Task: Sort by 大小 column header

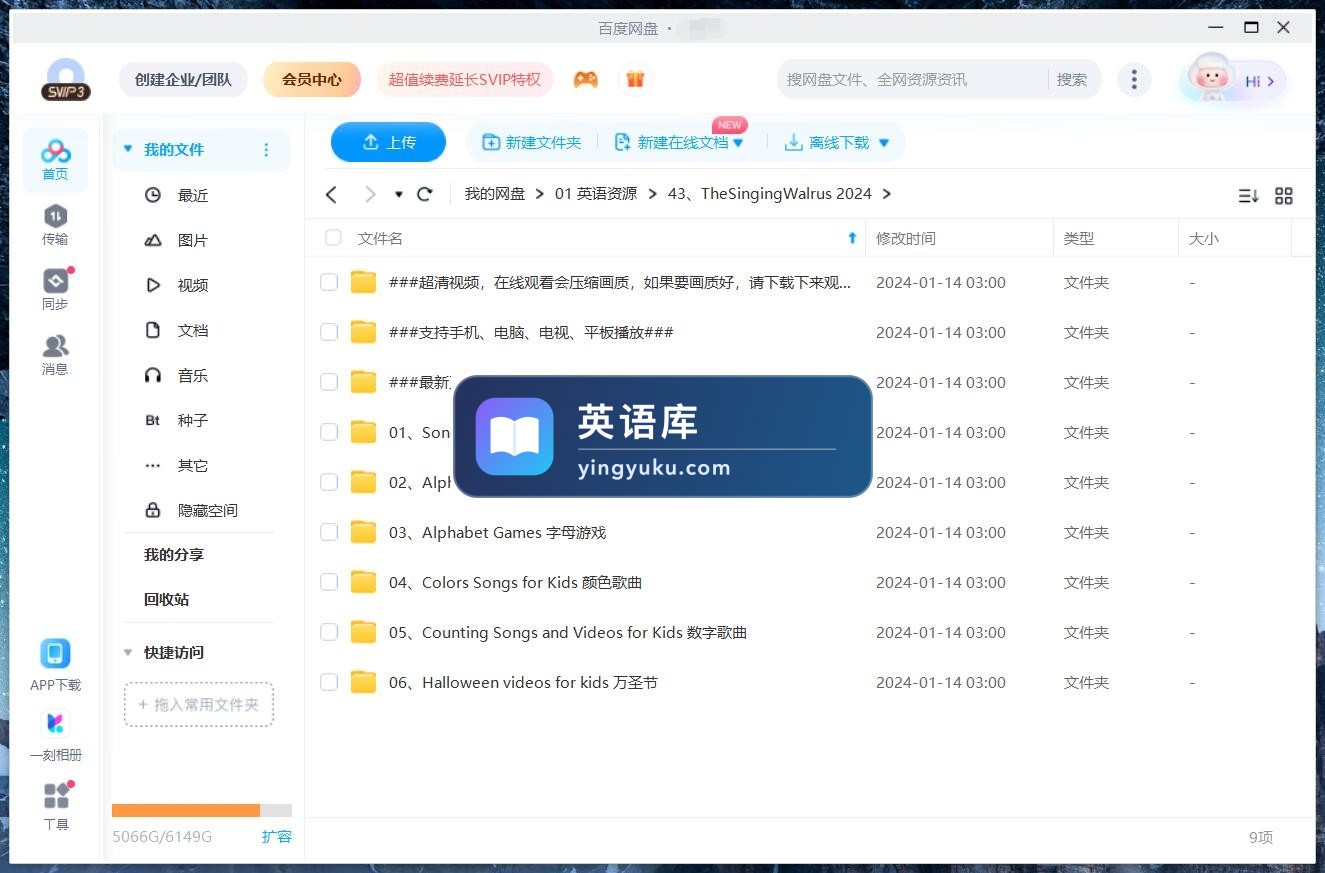Action: (1204, 238)
